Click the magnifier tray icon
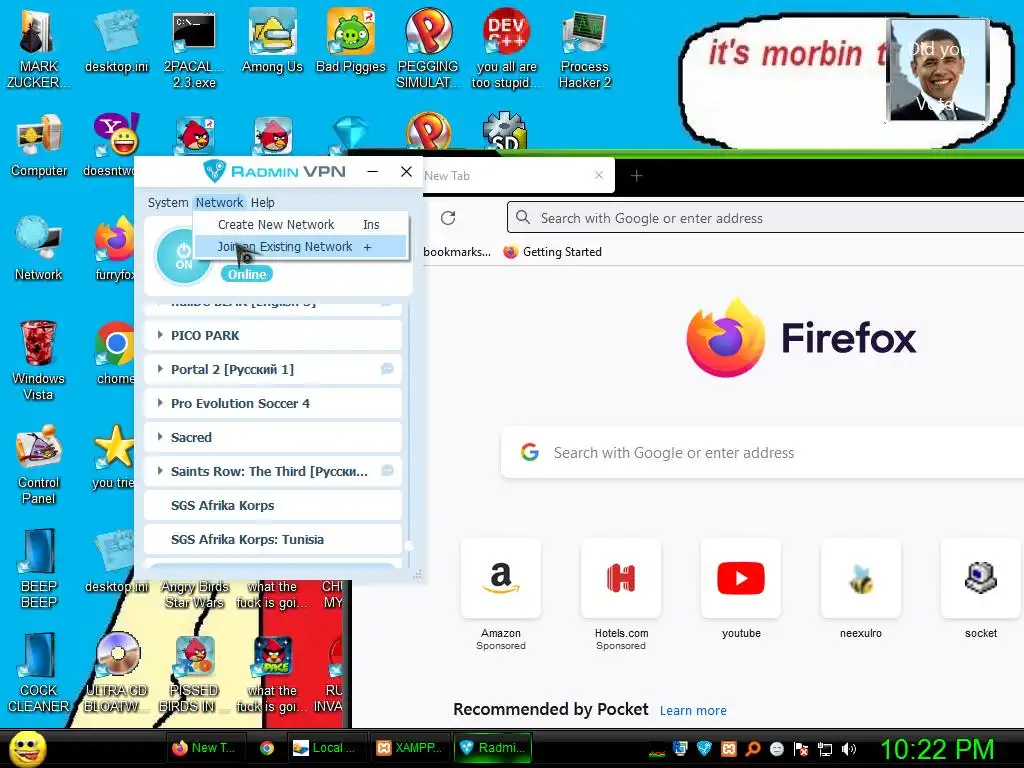The width and height of the screenshot is (1024, 768). click(752, 749)
